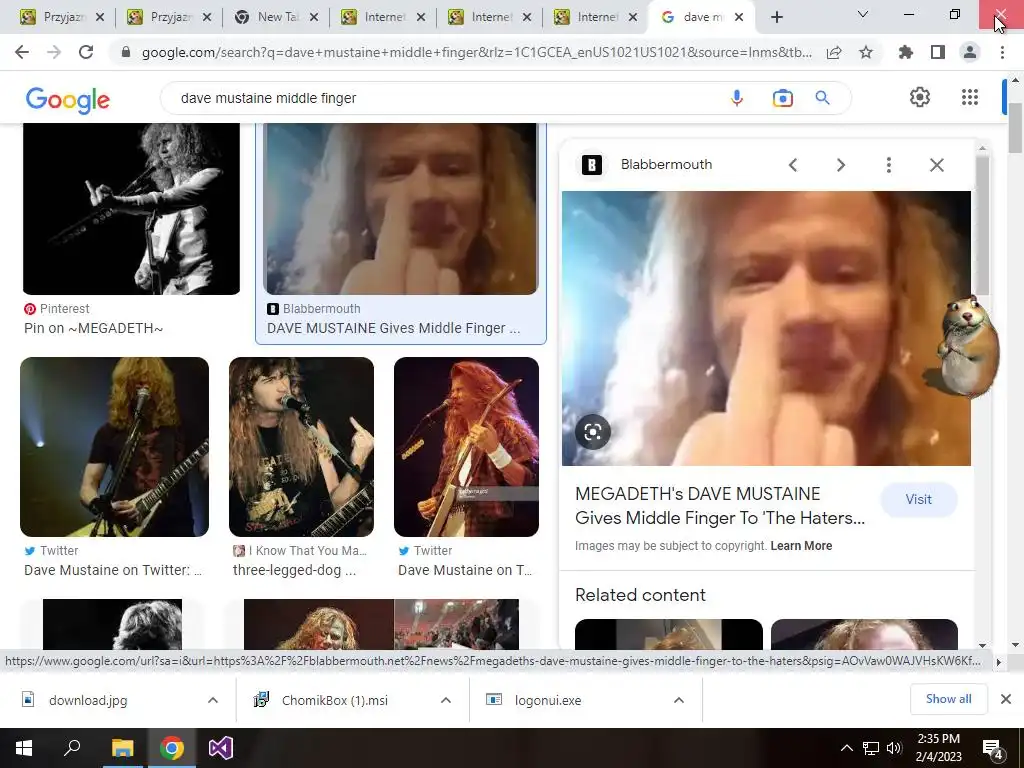
Task: Switch to the New Tab tab
Action: 276,18
